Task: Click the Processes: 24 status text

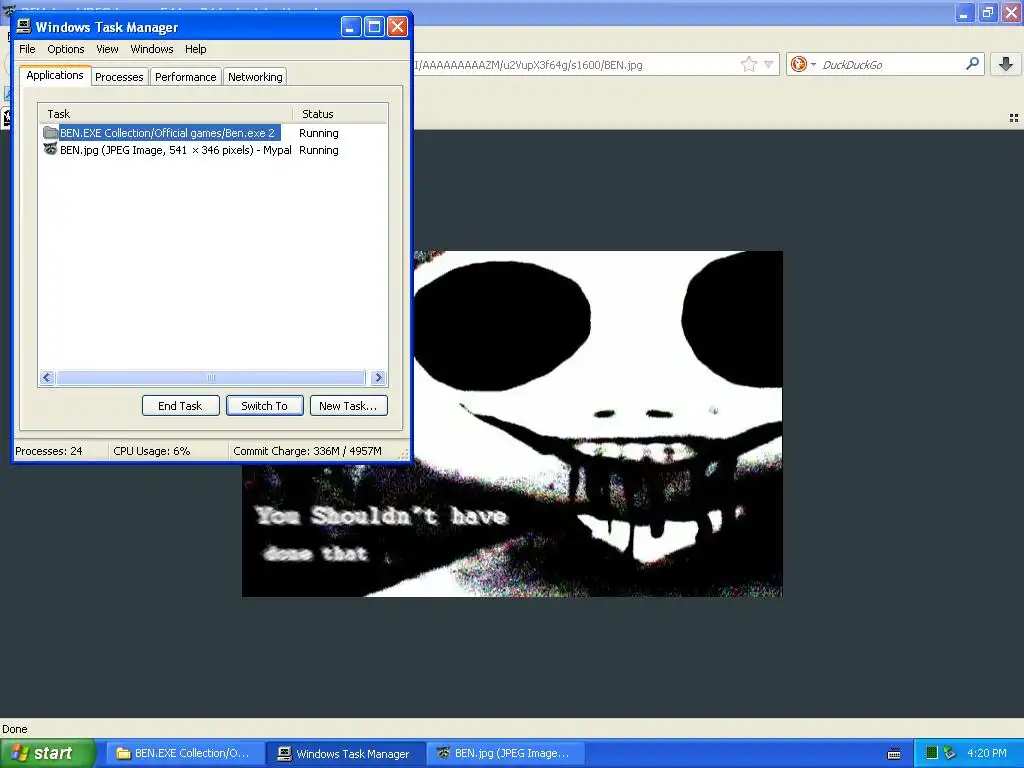Action: [48, 451]
